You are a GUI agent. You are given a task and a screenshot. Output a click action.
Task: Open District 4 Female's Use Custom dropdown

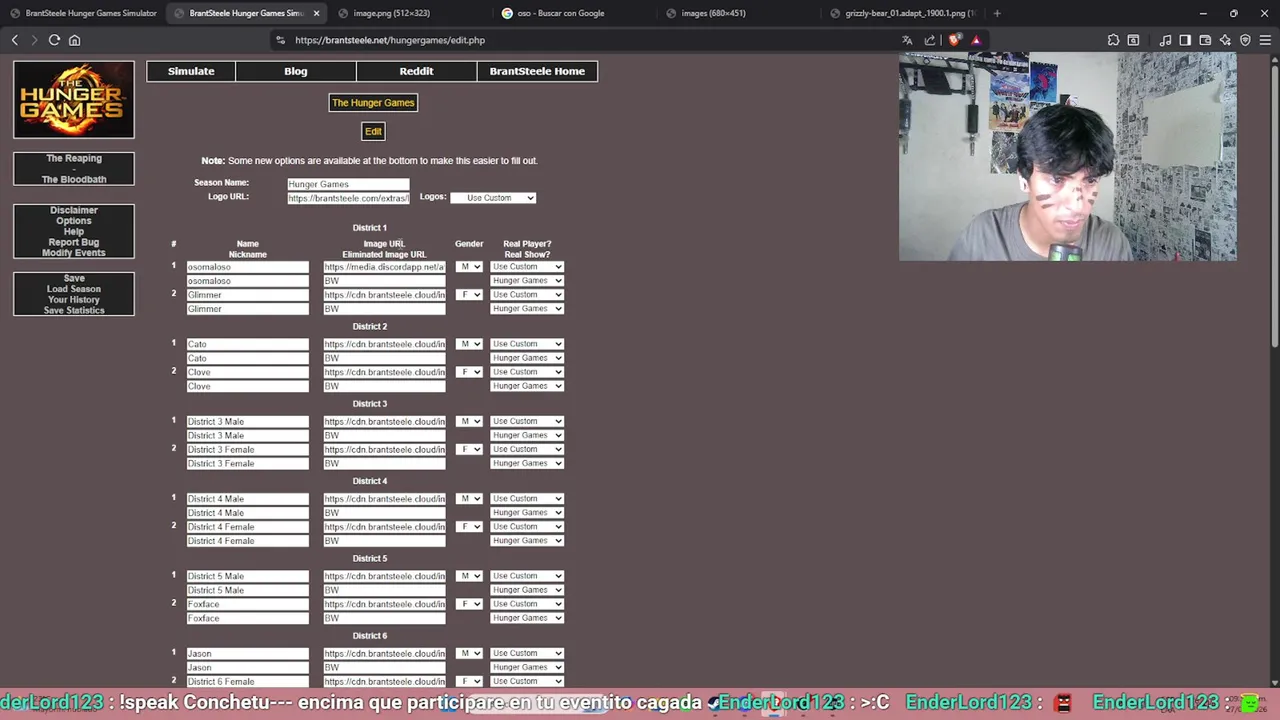click(527, 527)
